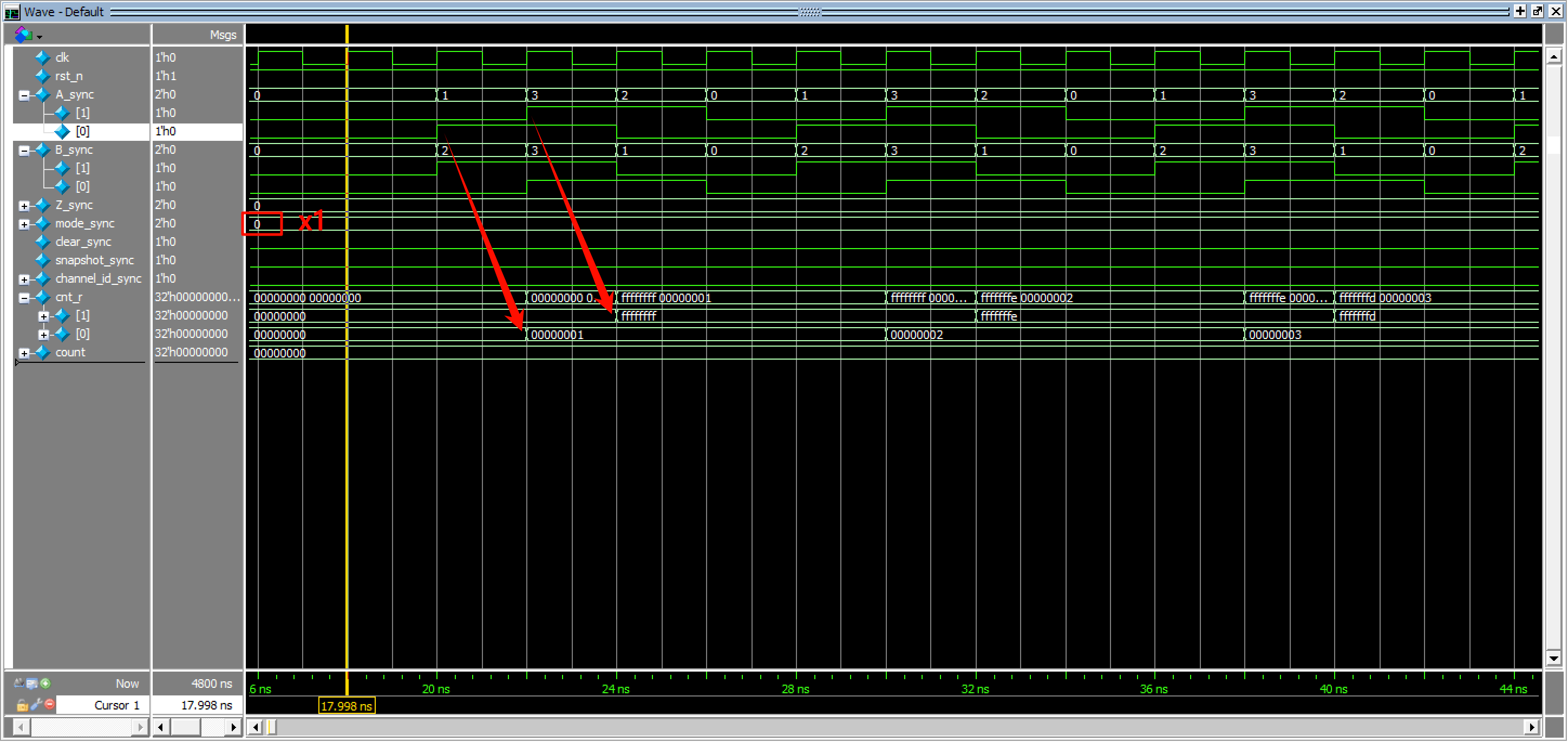Select the snapshot_sync signal
Viewport: 1568px width, 742px height.
click(94, 261)
